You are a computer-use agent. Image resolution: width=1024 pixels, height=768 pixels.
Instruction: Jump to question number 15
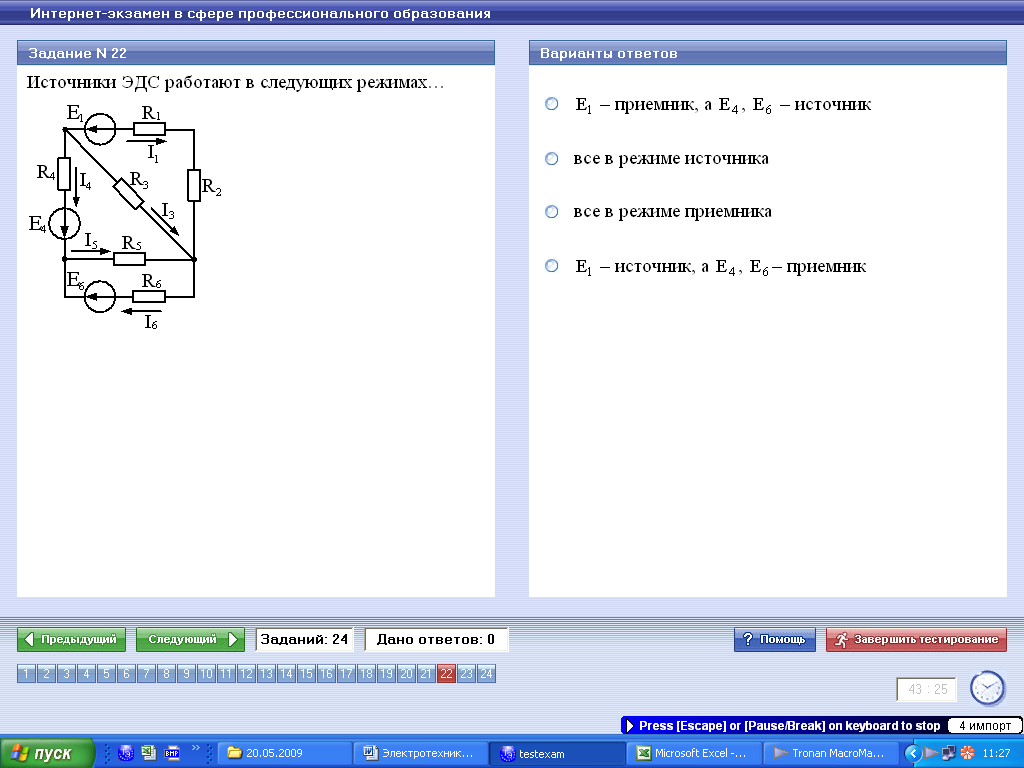[x=306, y=673]
